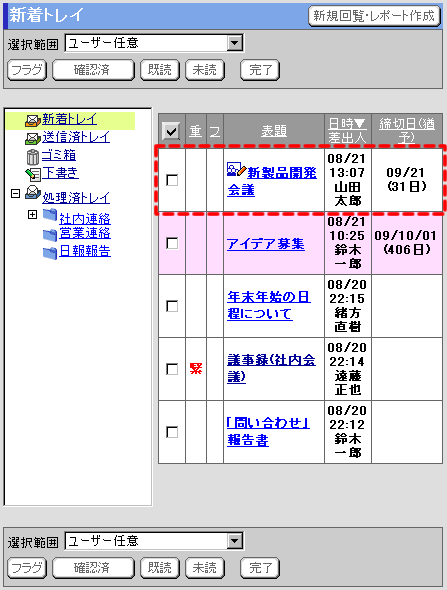Open the 年末年始の日程について link
The height and width of the screenshot is (590, 447).
click(x=269, y=305)
